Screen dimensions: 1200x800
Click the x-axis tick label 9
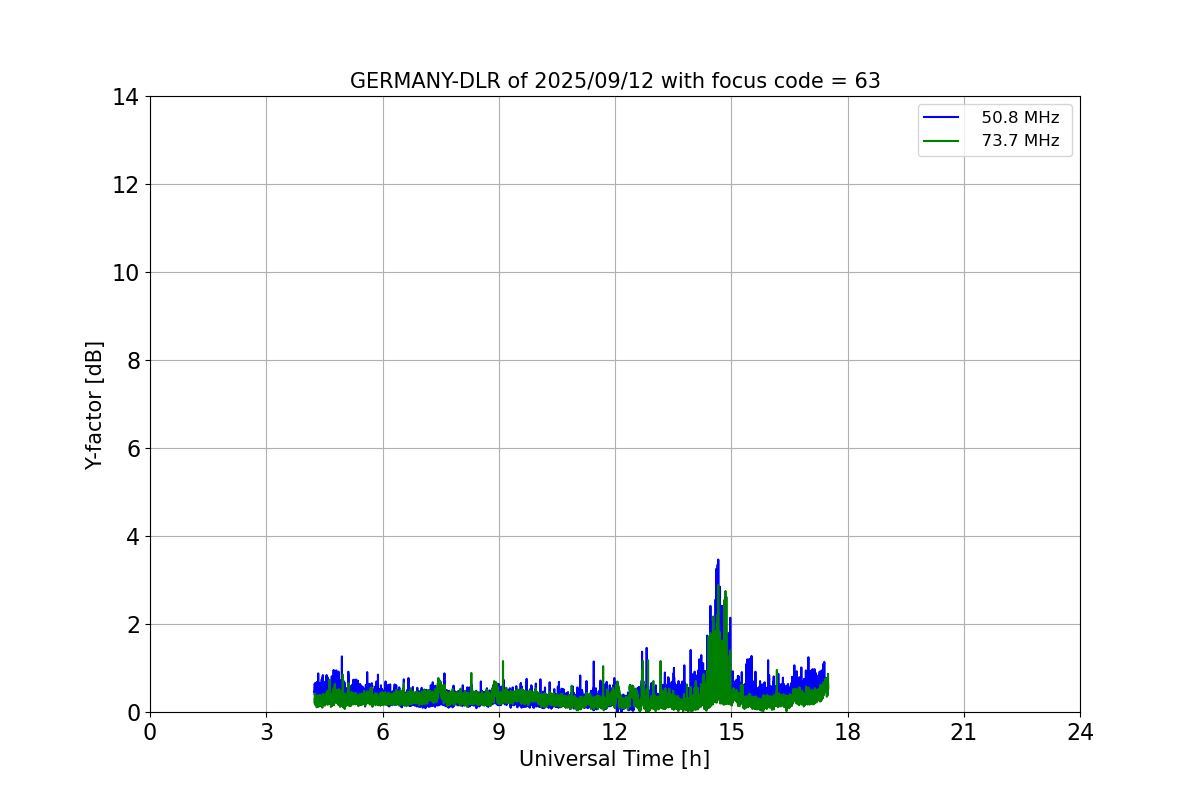tap(499, 732)
